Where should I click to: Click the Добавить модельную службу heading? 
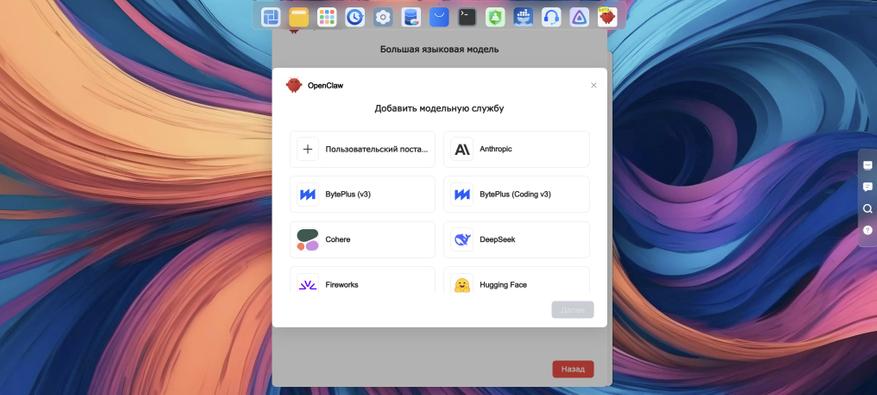(439, 109)
